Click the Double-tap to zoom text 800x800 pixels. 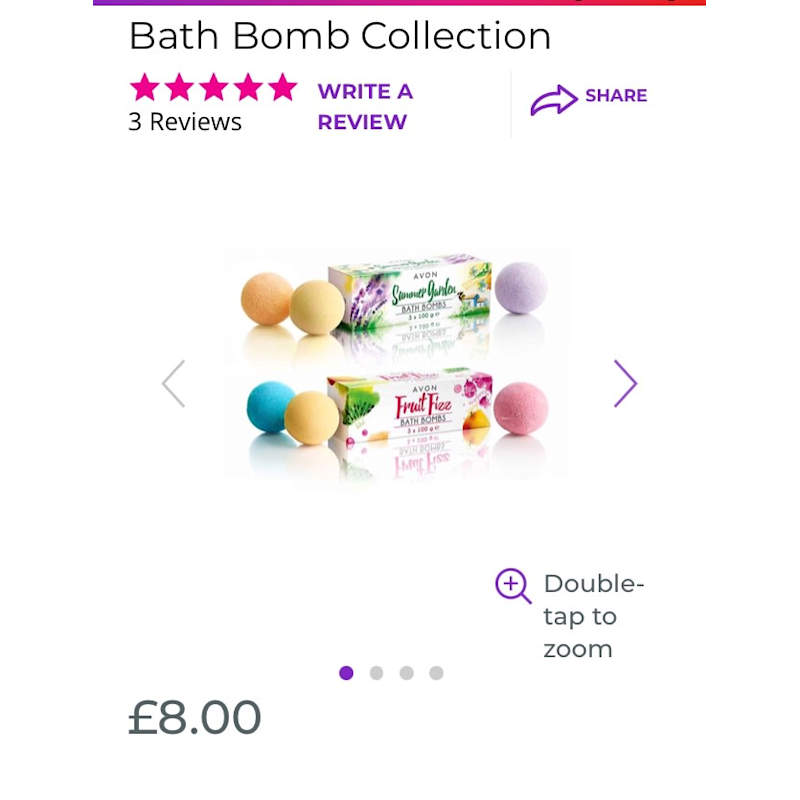593,616
